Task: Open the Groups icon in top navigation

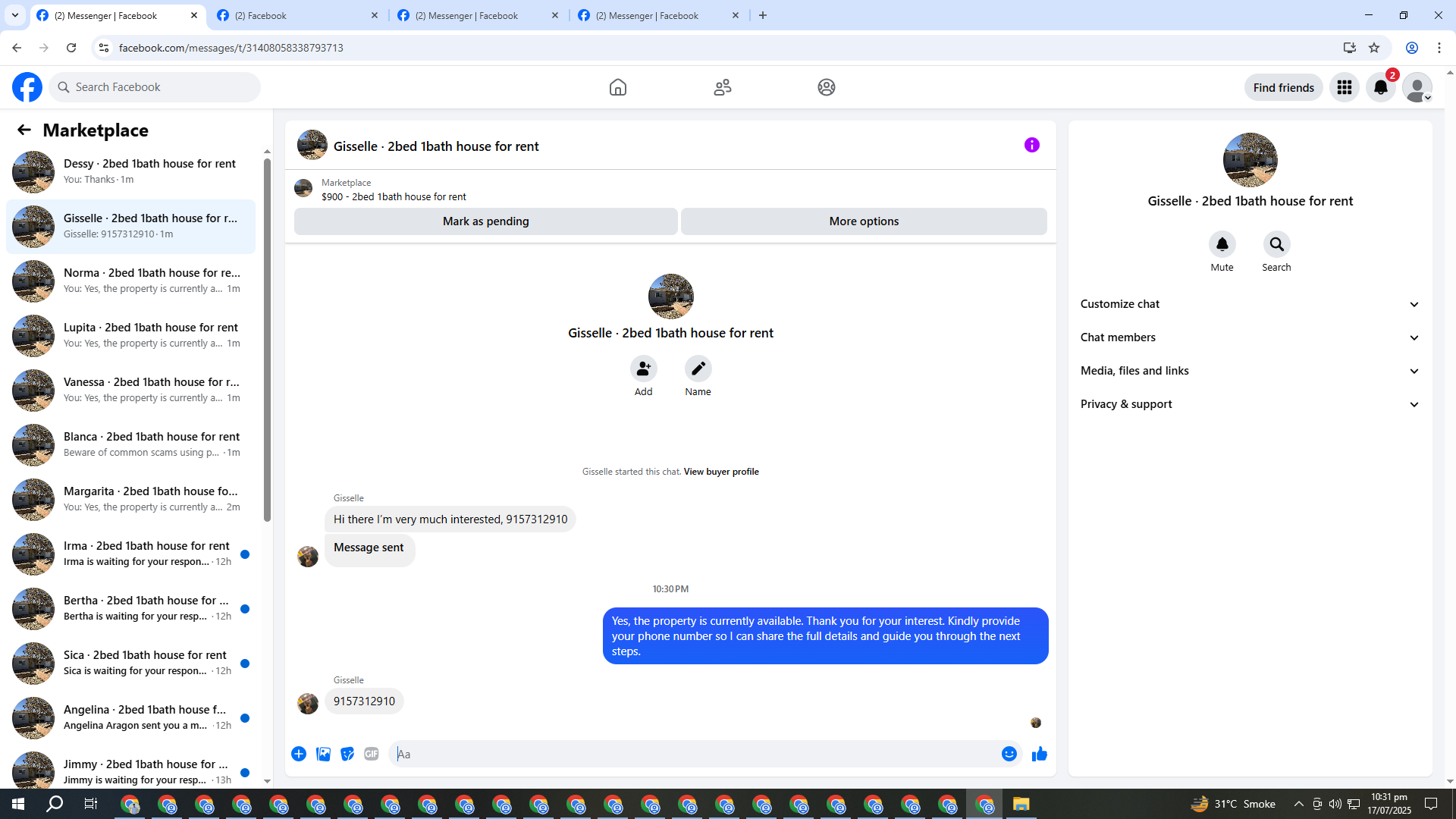Action: point(827,87)
